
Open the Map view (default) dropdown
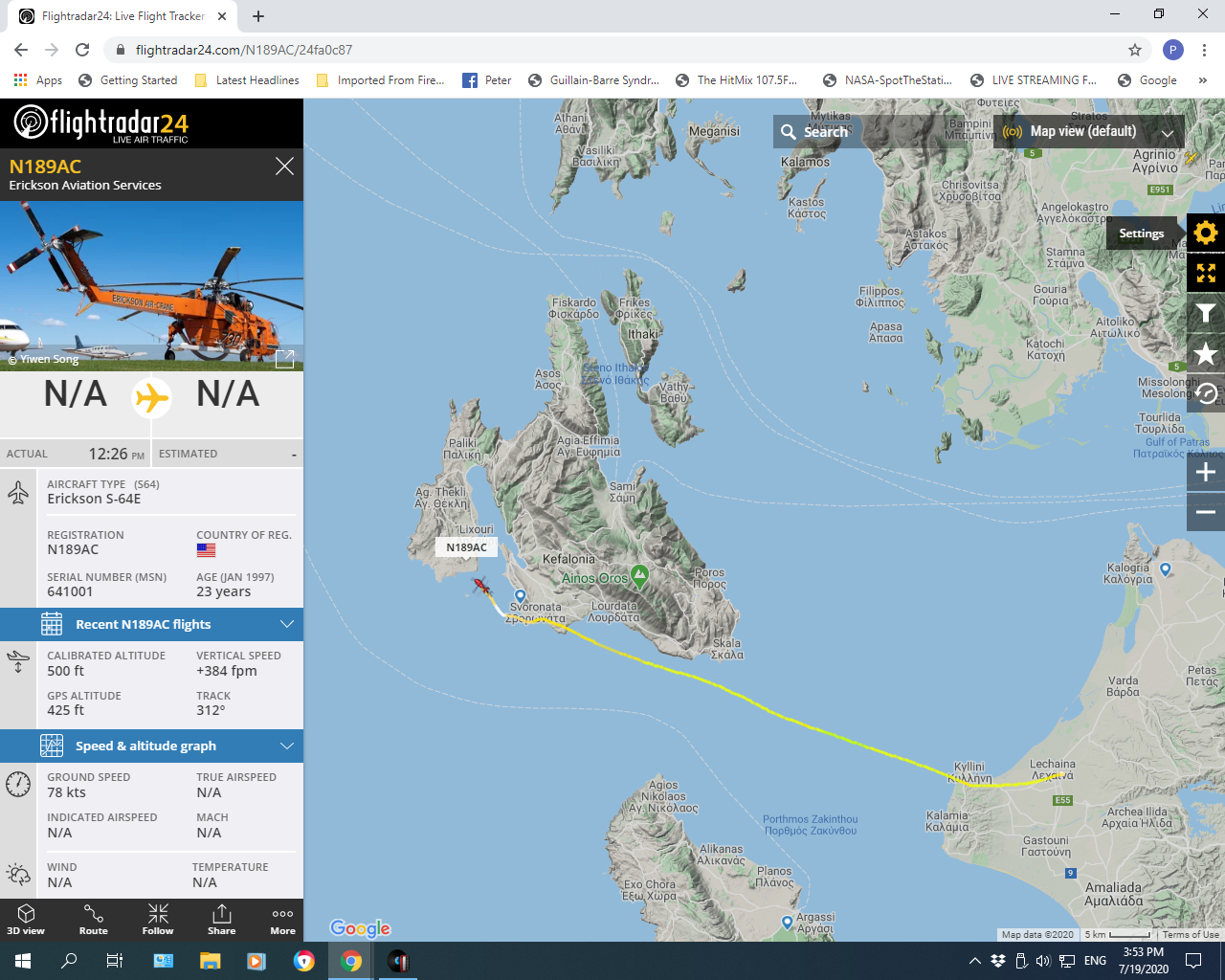click(x=1089, y=131)
